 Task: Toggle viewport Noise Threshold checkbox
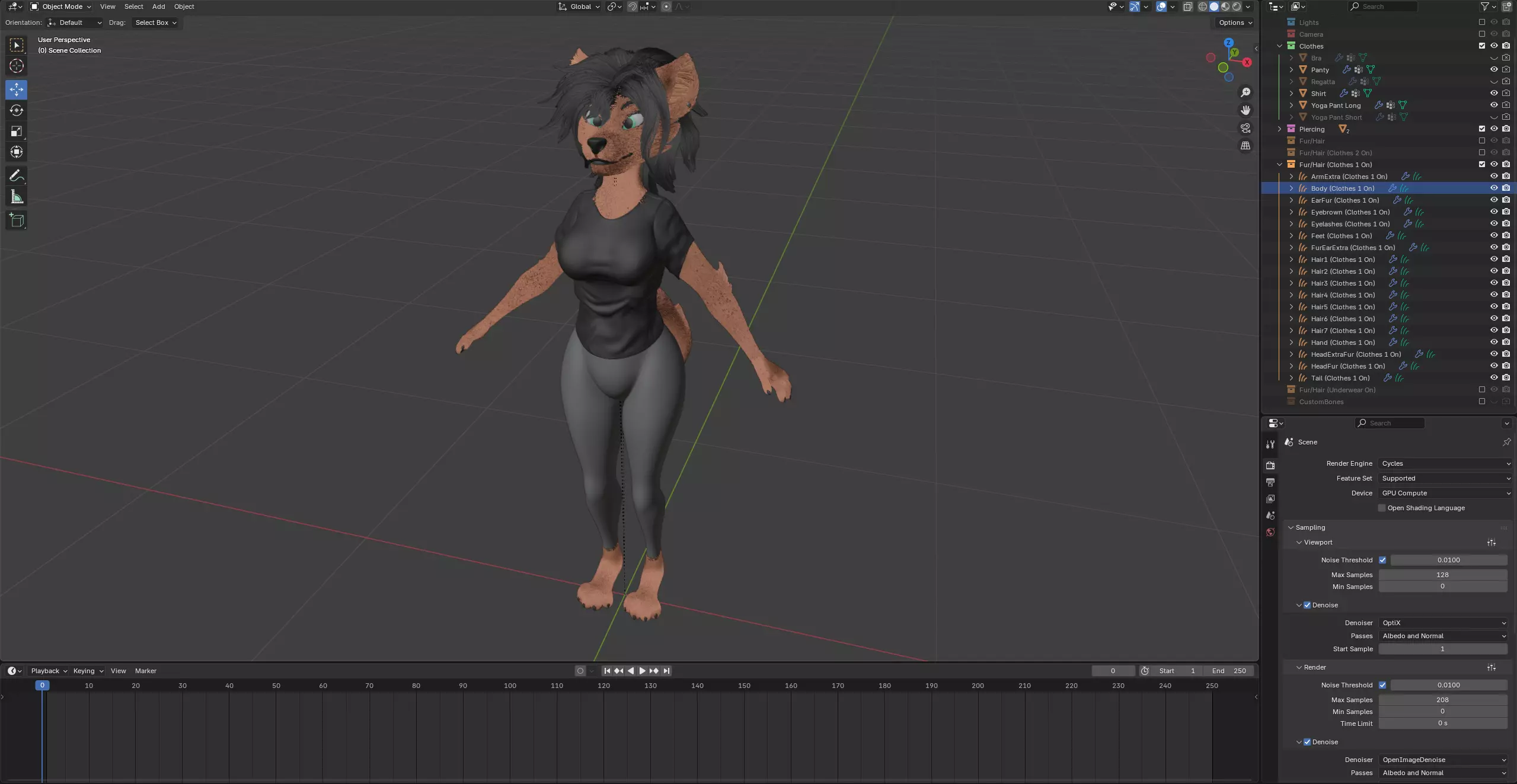click(x=1382, y=560)
